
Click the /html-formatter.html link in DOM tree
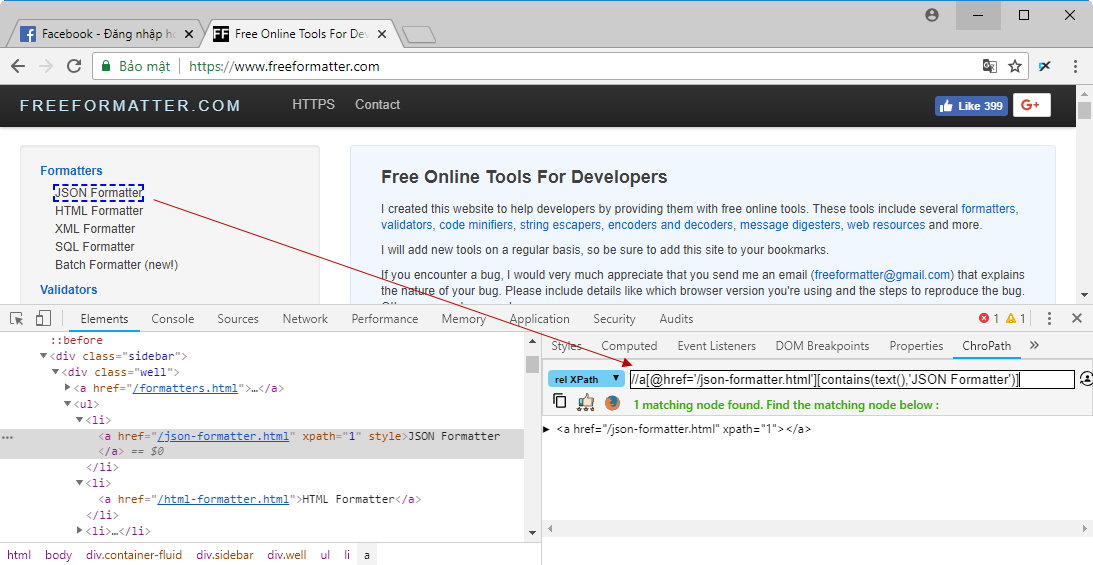[x=223, y=499]
